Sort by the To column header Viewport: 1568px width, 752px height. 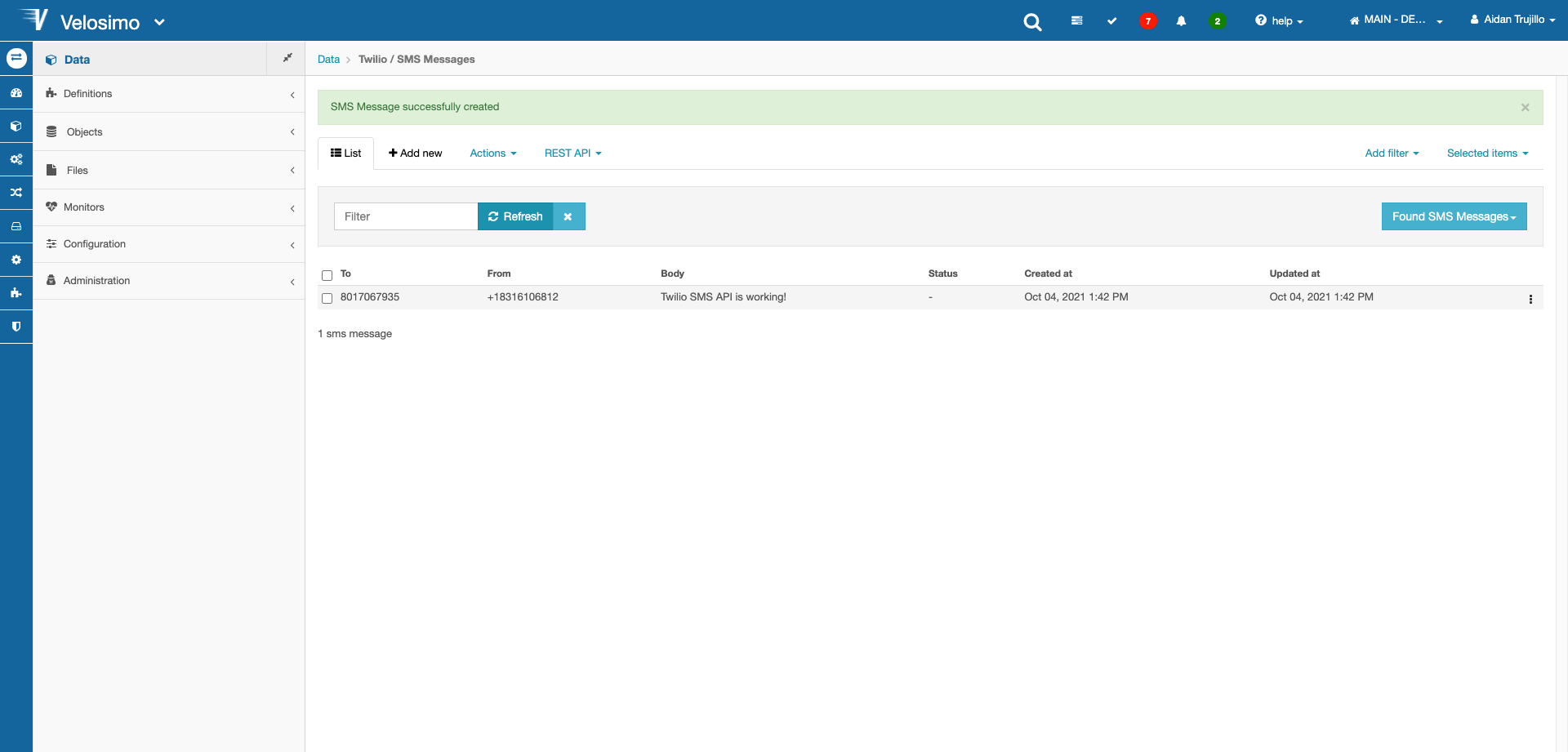[345, 274]
